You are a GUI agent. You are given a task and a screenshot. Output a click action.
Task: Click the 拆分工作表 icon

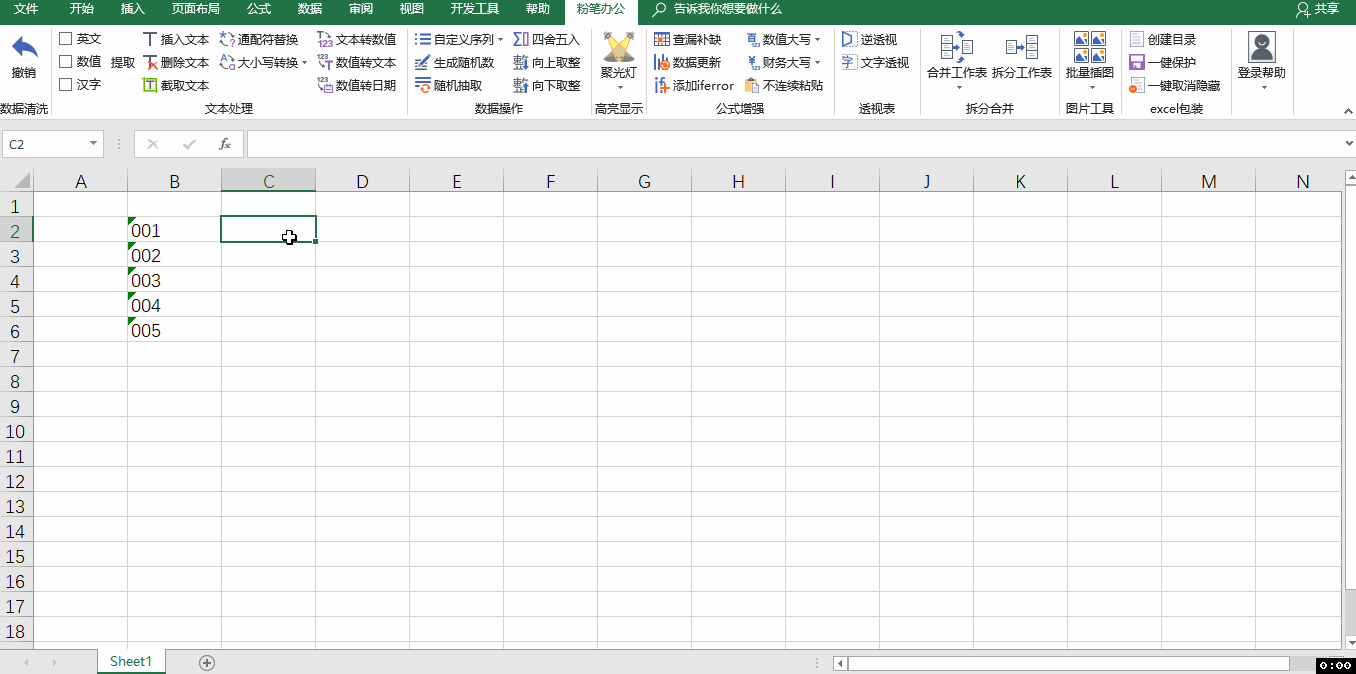coord(1022,47)
